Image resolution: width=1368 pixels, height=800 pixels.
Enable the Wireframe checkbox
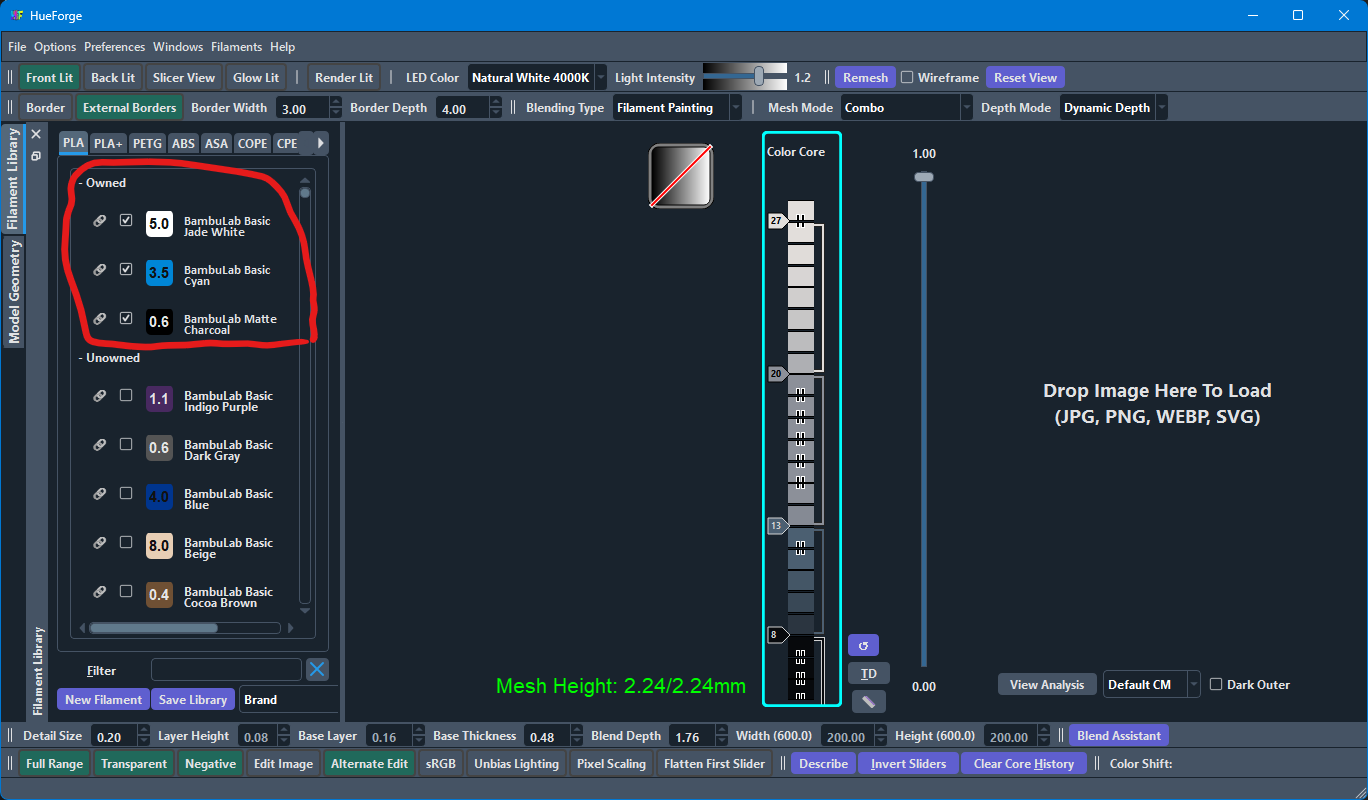click(907, 77)
